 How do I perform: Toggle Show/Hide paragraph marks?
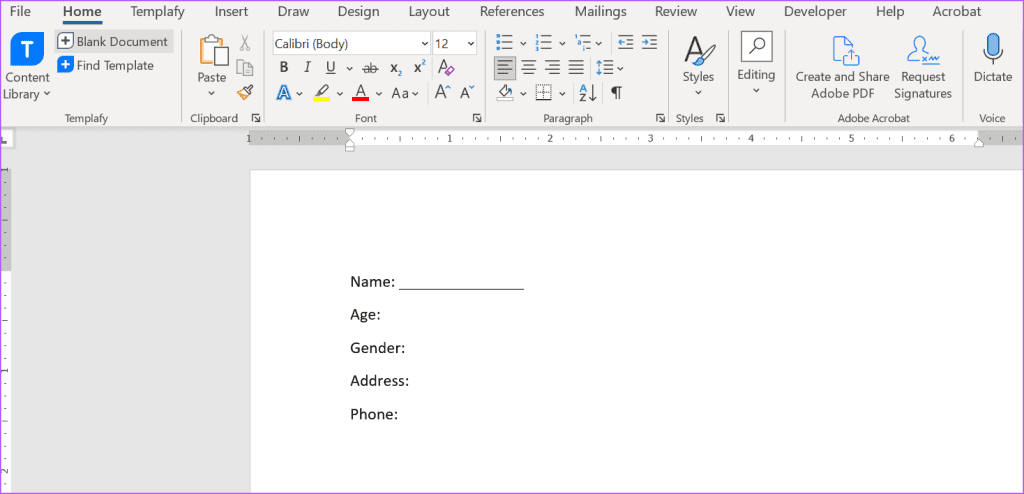tap(616, 93)
